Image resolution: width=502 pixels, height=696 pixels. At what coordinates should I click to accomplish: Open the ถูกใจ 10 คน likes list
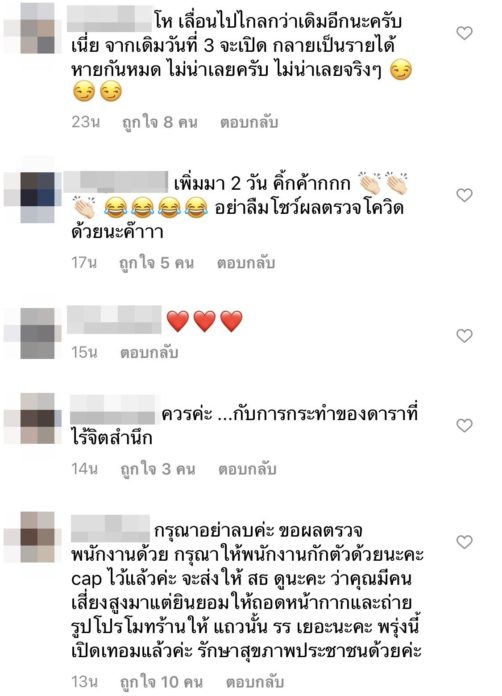point(162,682)
